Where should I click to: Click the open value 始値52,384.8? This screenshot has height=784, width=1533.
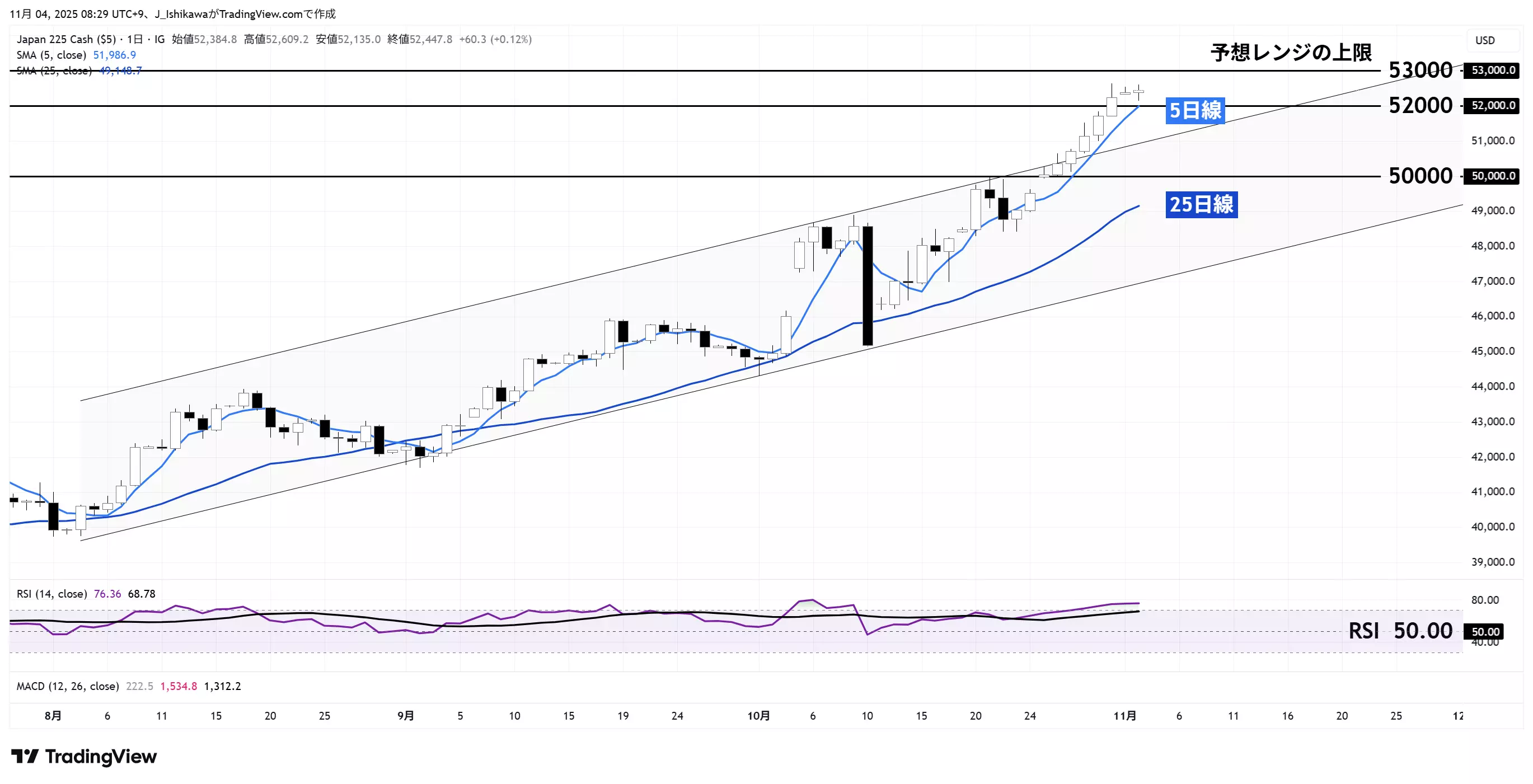(204, 39)
